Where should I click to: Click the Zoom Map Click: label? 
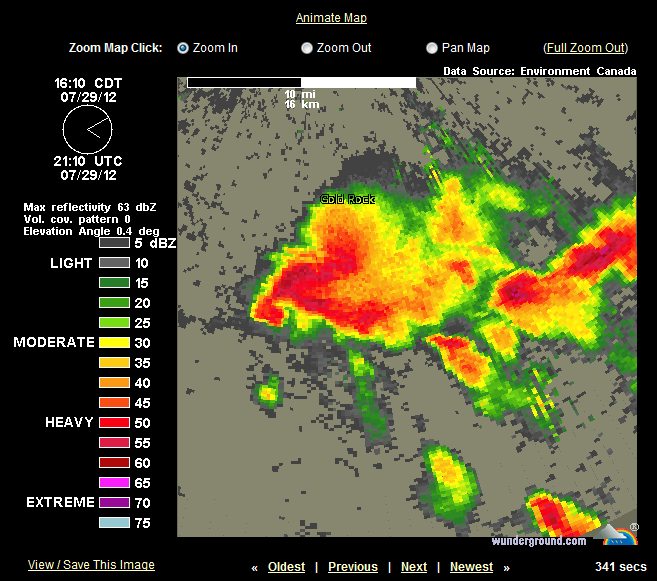115,48
